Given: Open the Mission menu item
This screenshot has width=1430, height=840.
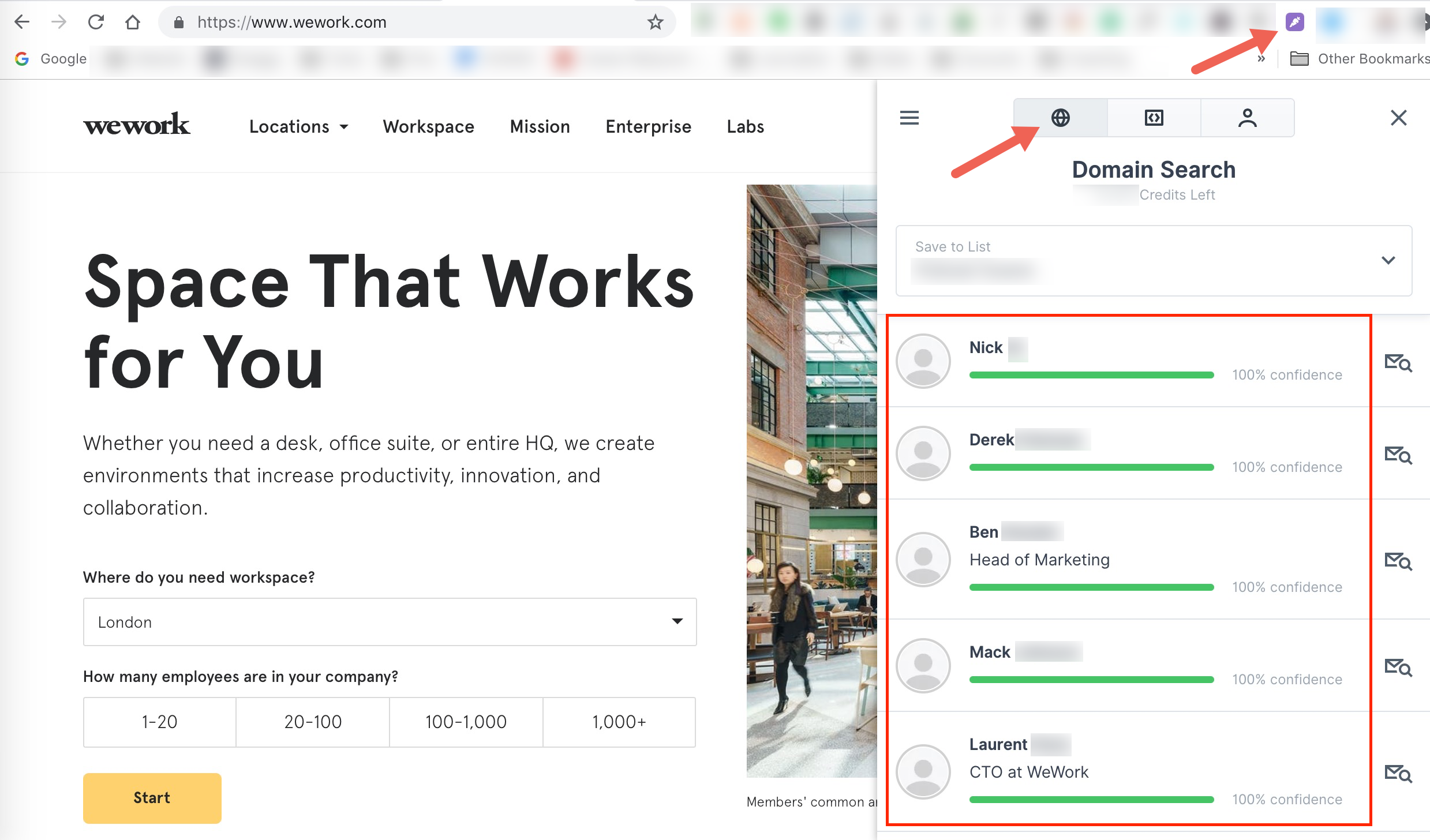Looking at the screenshot, I should [540, 126].
